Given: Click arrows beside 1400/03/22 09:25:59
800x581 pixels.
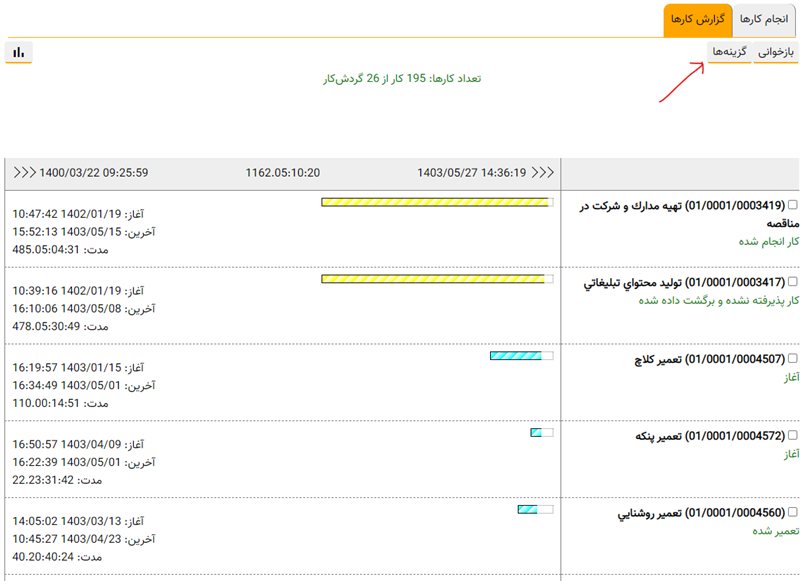Looking at the screenshot, I should 25,173.
